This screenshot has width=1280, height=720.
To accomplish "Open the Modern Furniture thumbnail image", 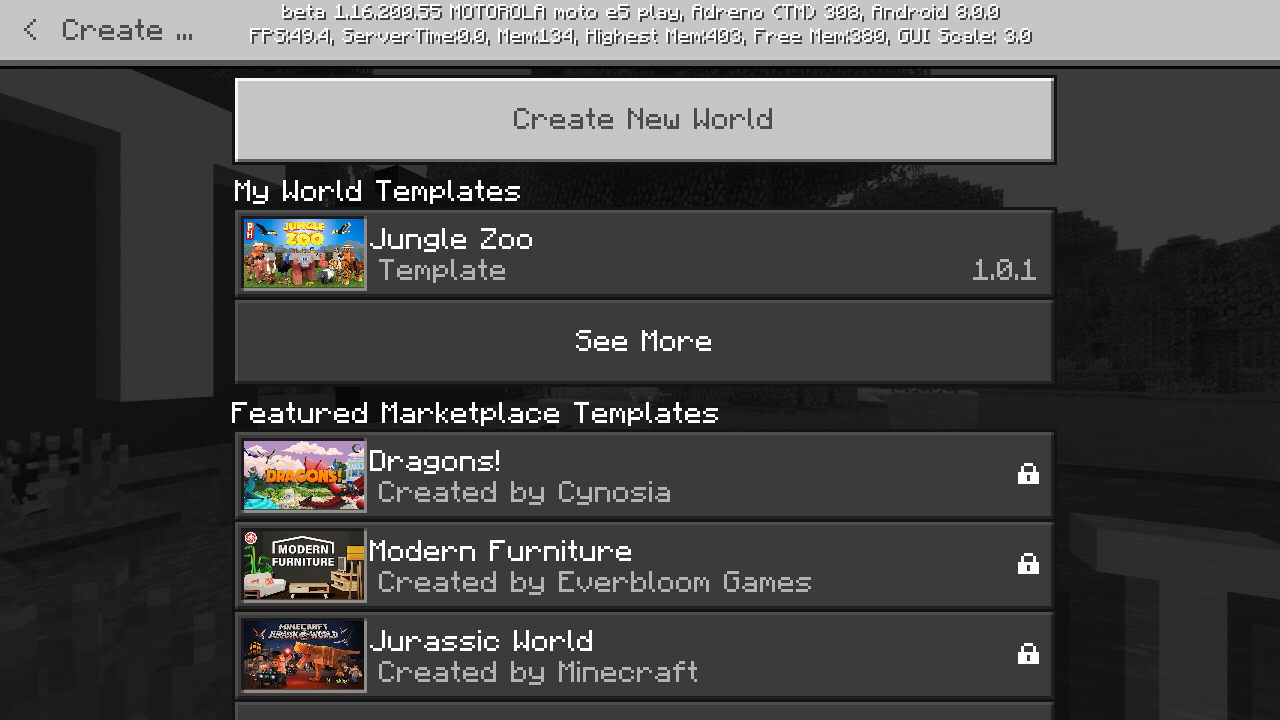I will point(304,566).
